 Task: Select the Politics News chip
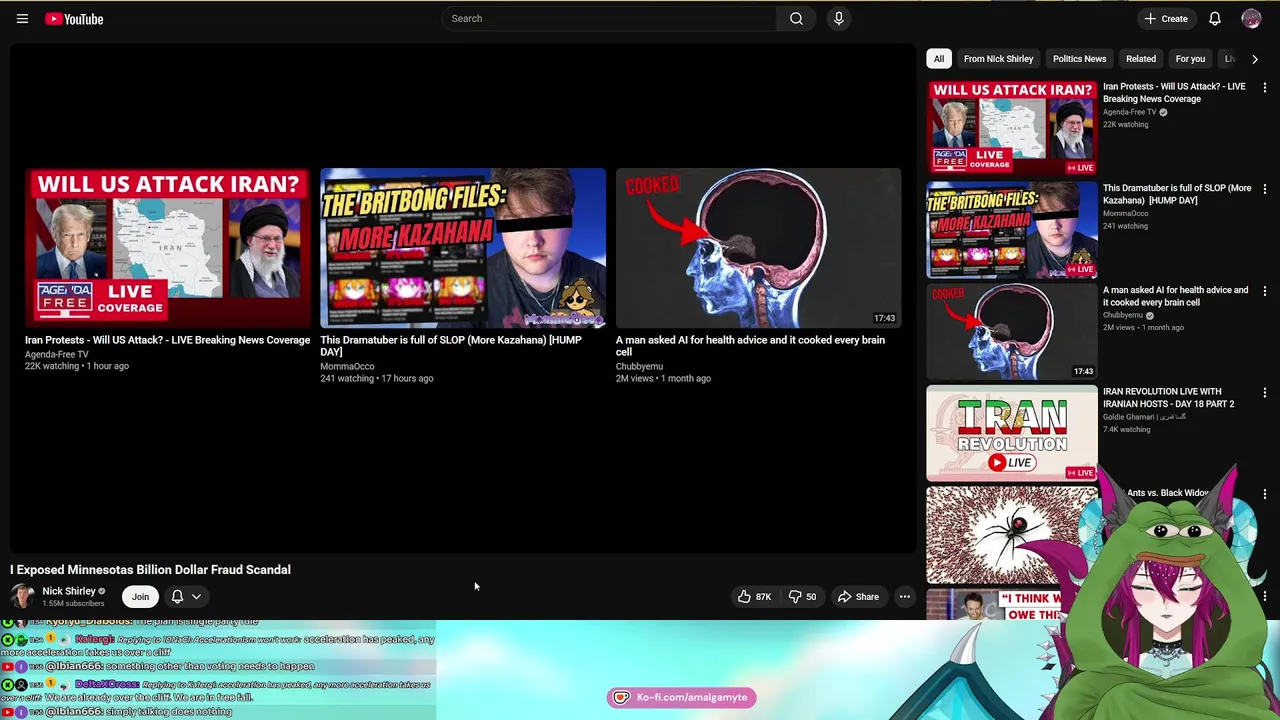click(x=1079, y=59)
